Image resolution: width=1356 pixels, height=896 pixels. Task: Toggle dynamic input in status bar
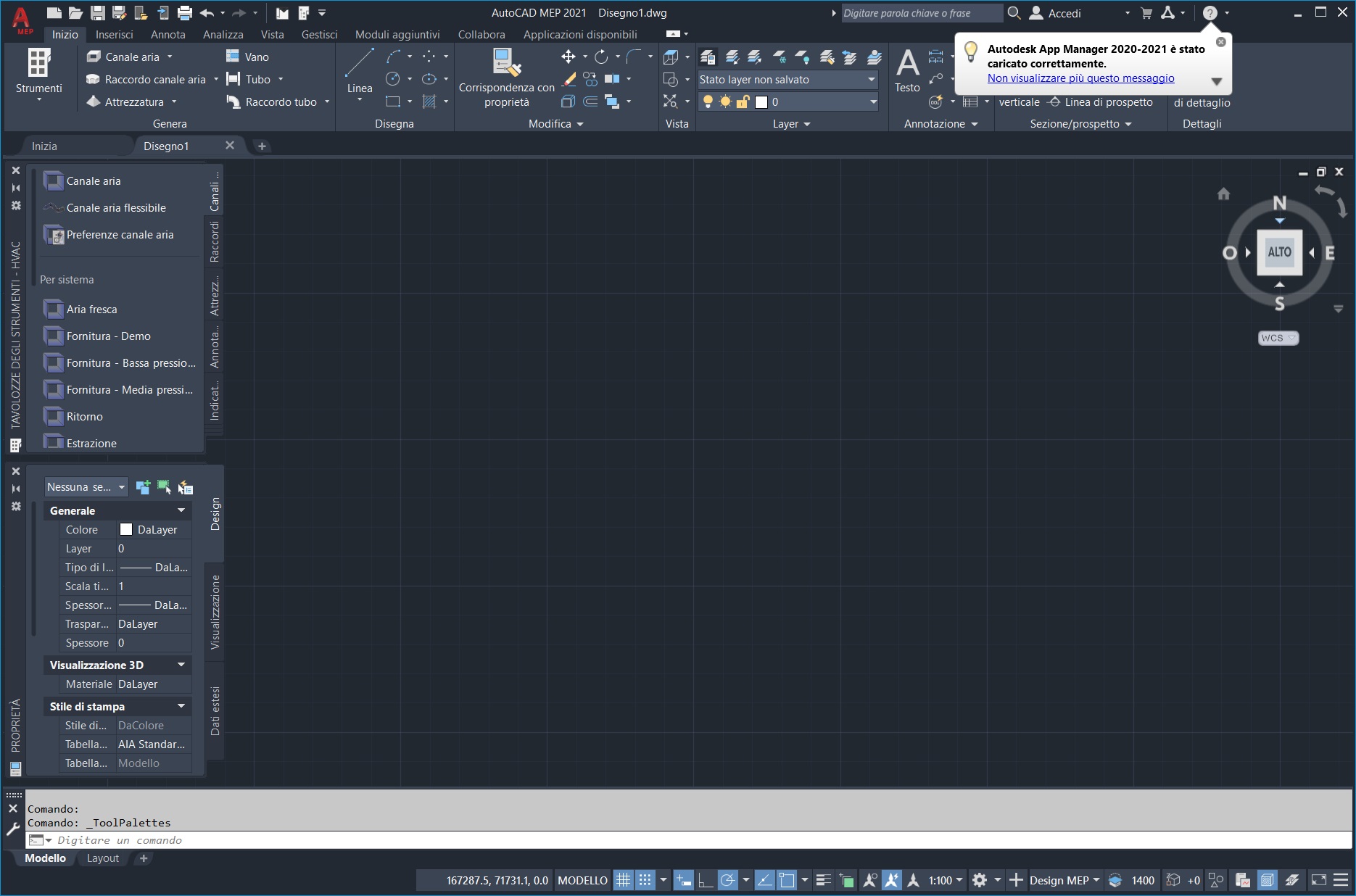pos(683,880)
